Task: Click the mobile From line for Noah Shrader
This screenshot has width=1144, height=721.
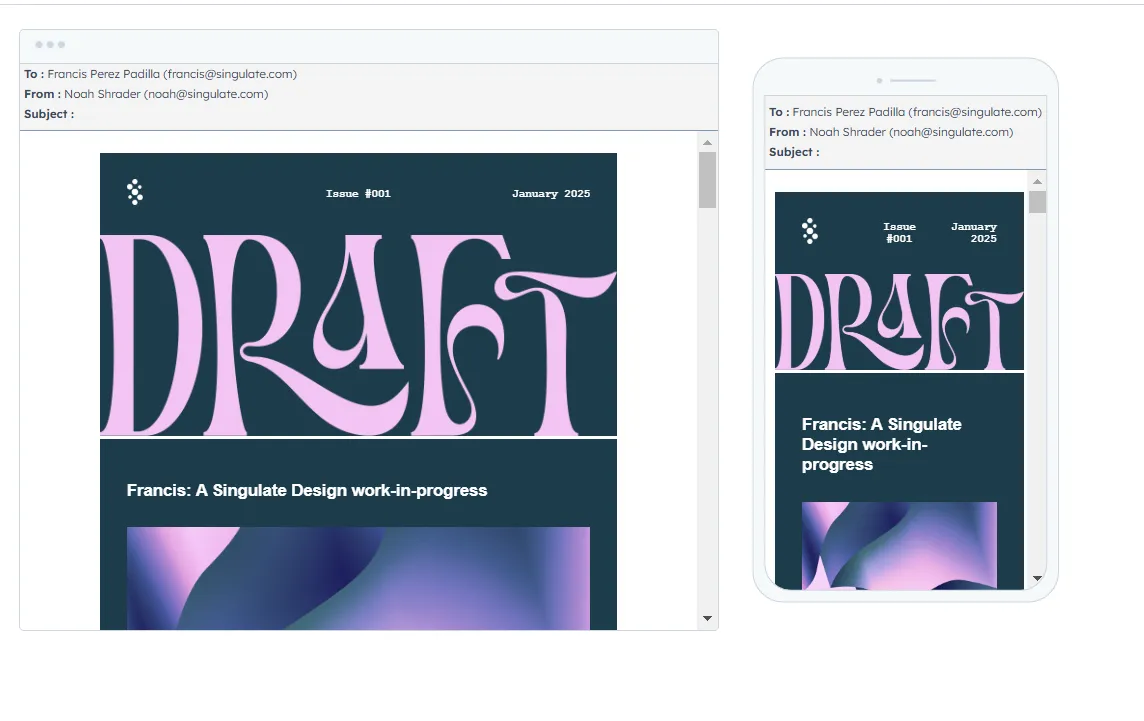Action: point(891,132)
